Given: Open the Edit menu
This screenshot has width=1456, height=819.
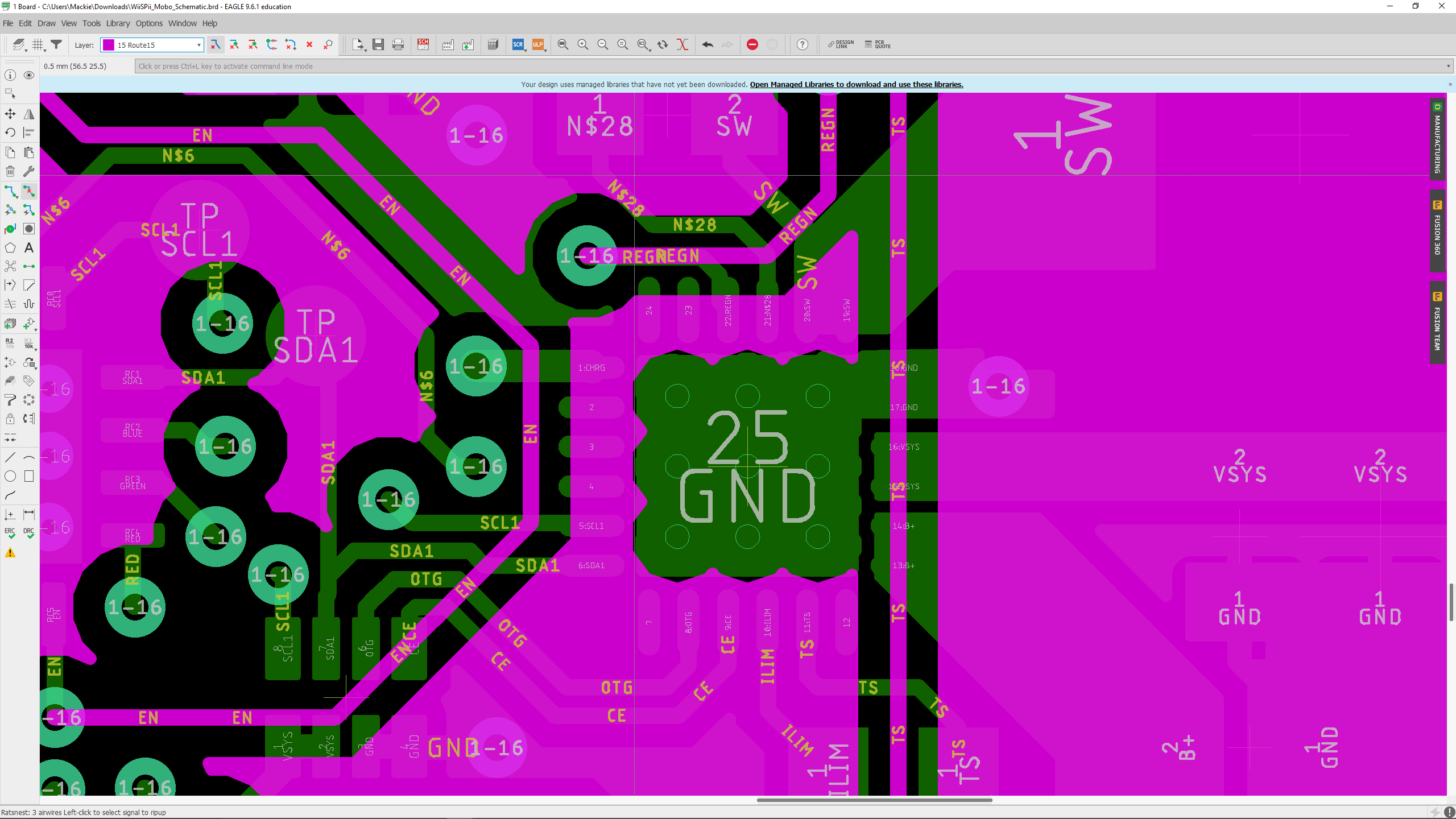Looking at the screenshot, I should coord(25,23).
